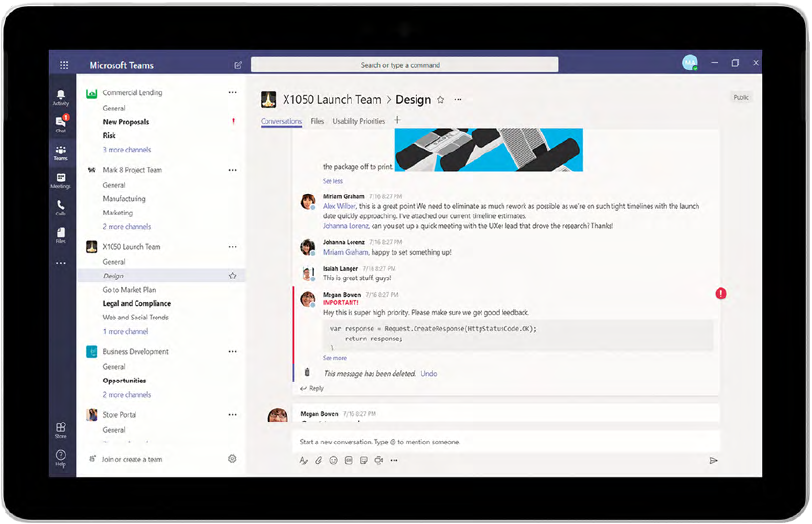
Task: Open the emoji picker
Action: [x=334, y=460]
